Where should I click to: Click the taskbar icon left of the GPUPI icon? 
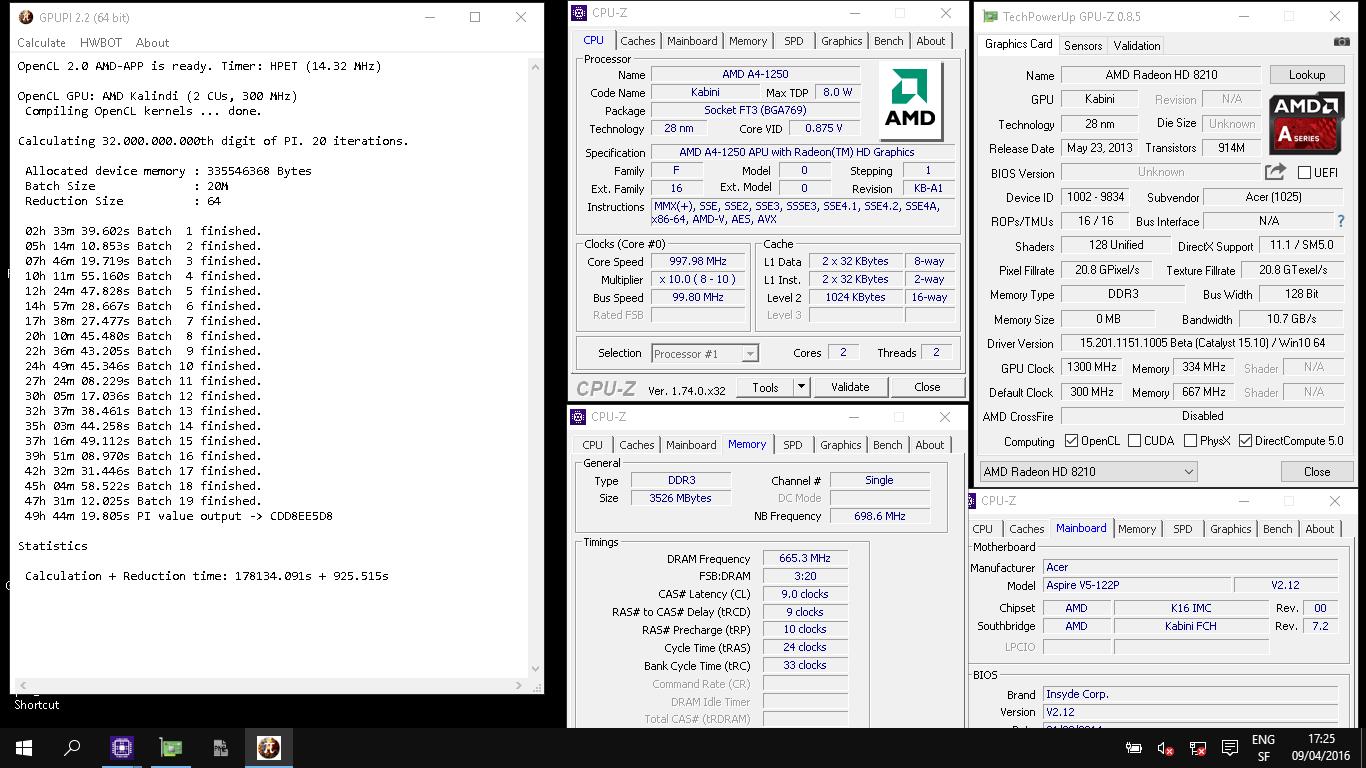220,748
